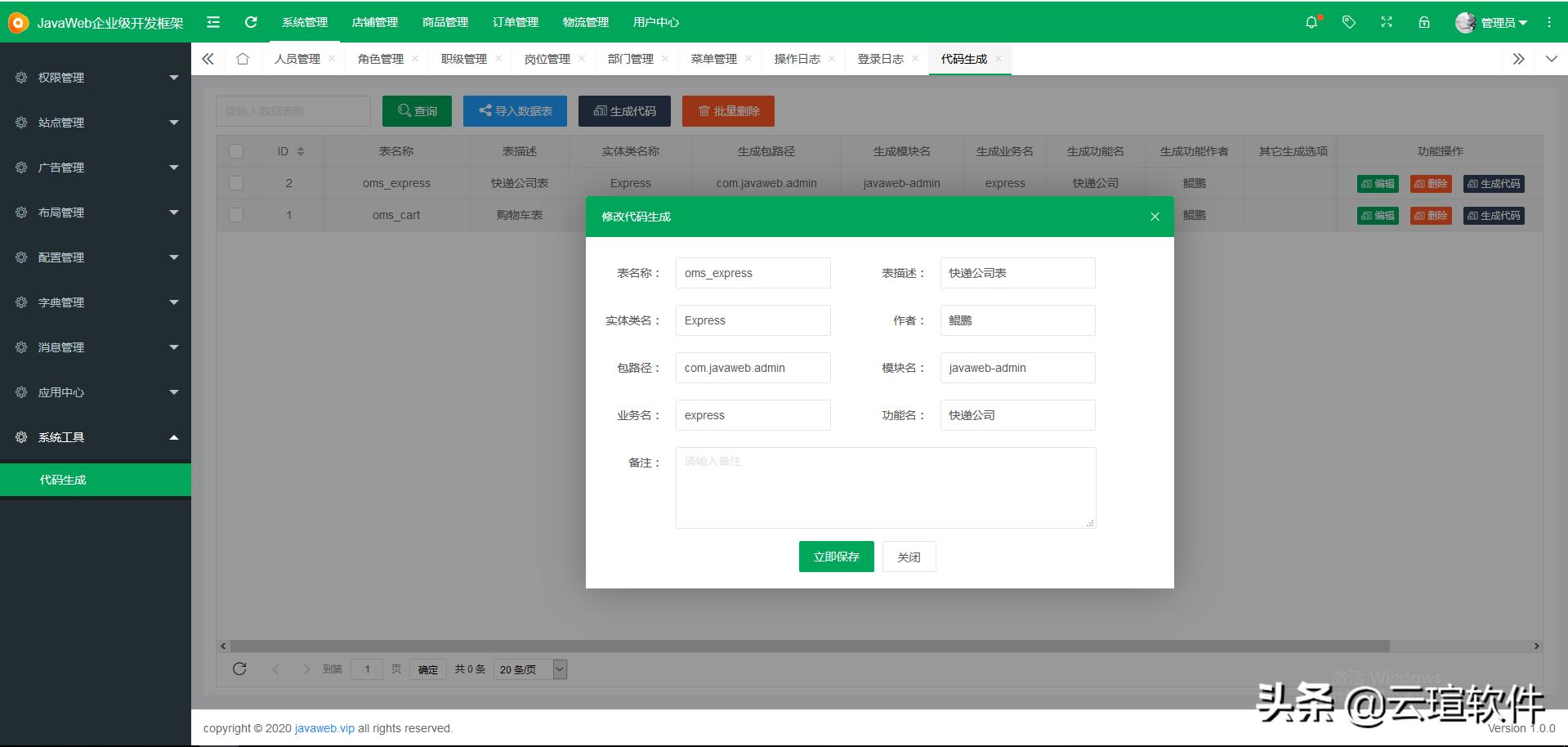1568x747 pixels.
Task: Click the 立即保存 save button
Action: click(x=836, y=557)
